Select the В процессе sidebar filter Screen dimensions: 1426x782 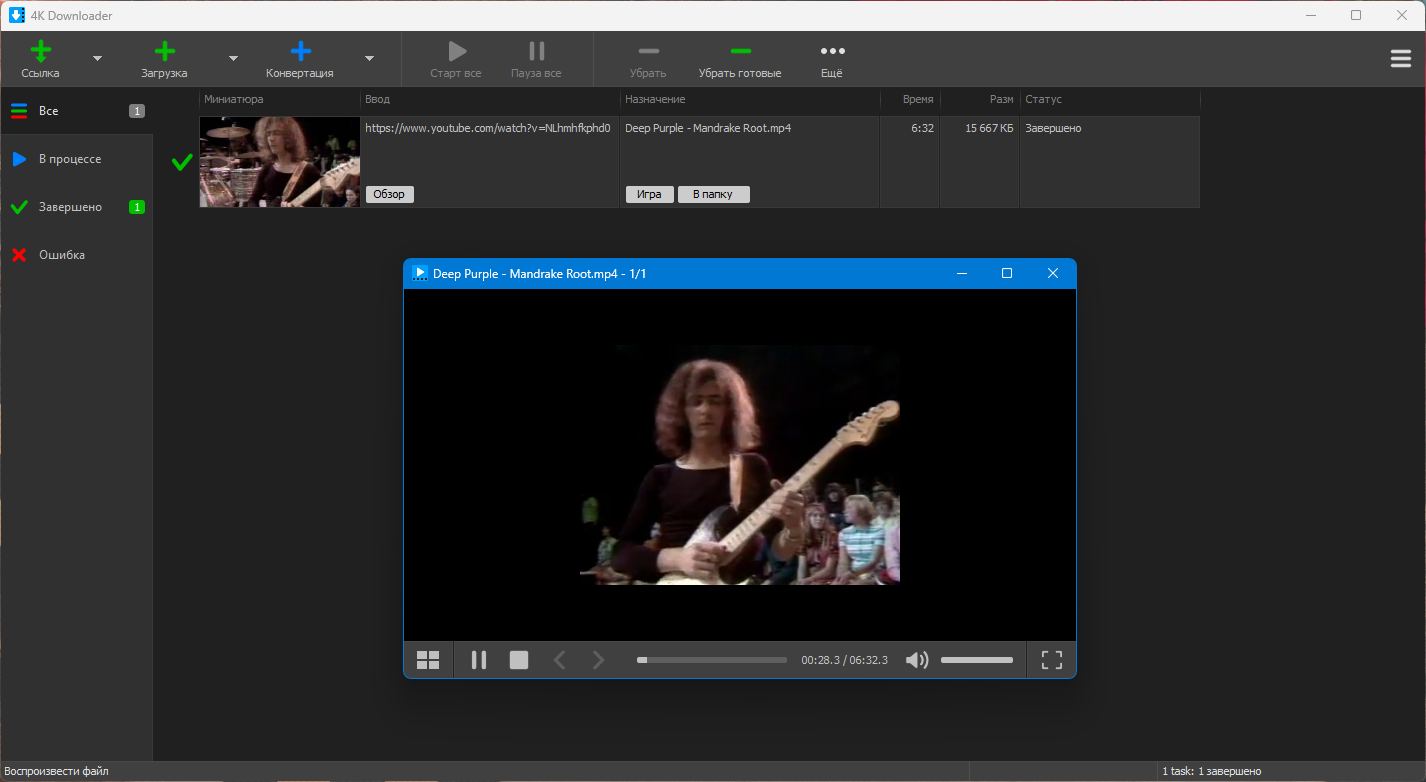pyautogui.click(x=77, y=159)
